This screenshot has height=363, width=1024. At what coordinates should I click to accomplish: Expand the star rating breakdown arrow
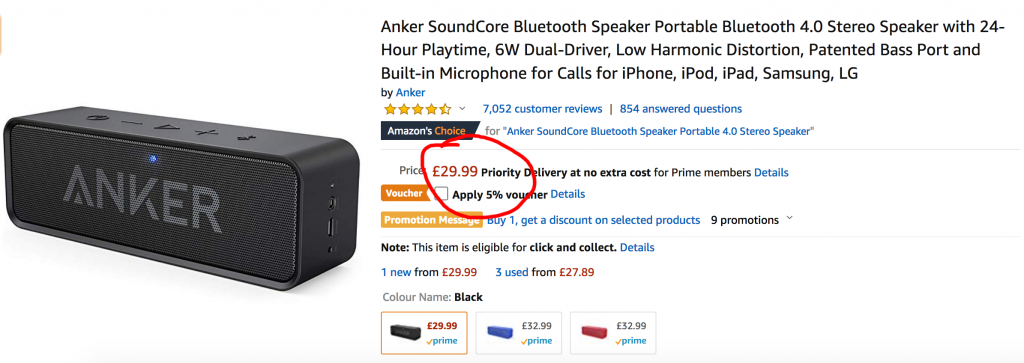click(x=462, y=108)
